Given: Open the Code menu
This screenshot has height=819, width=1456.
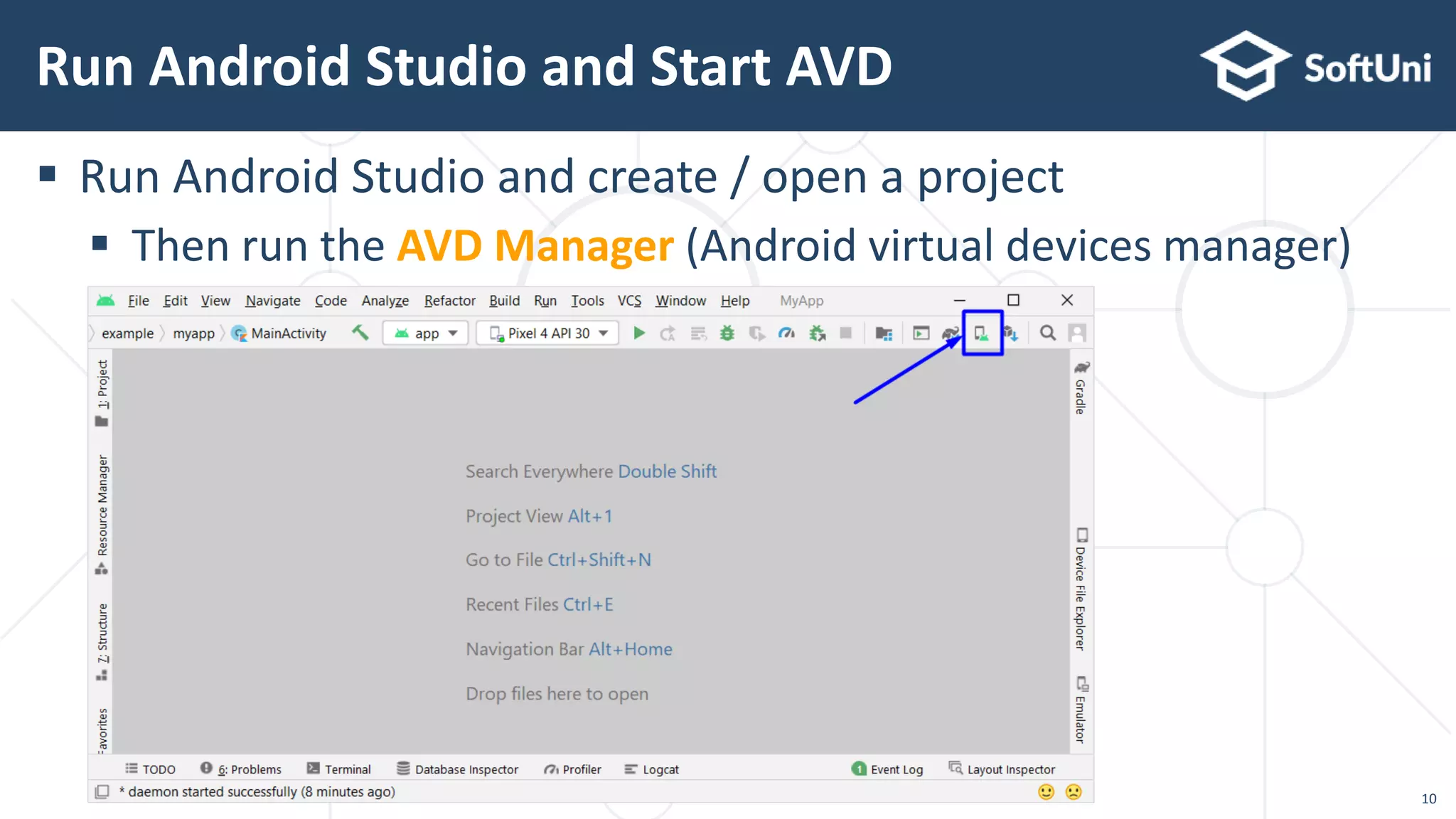Looking at the screenshot, I should (331, 301).
